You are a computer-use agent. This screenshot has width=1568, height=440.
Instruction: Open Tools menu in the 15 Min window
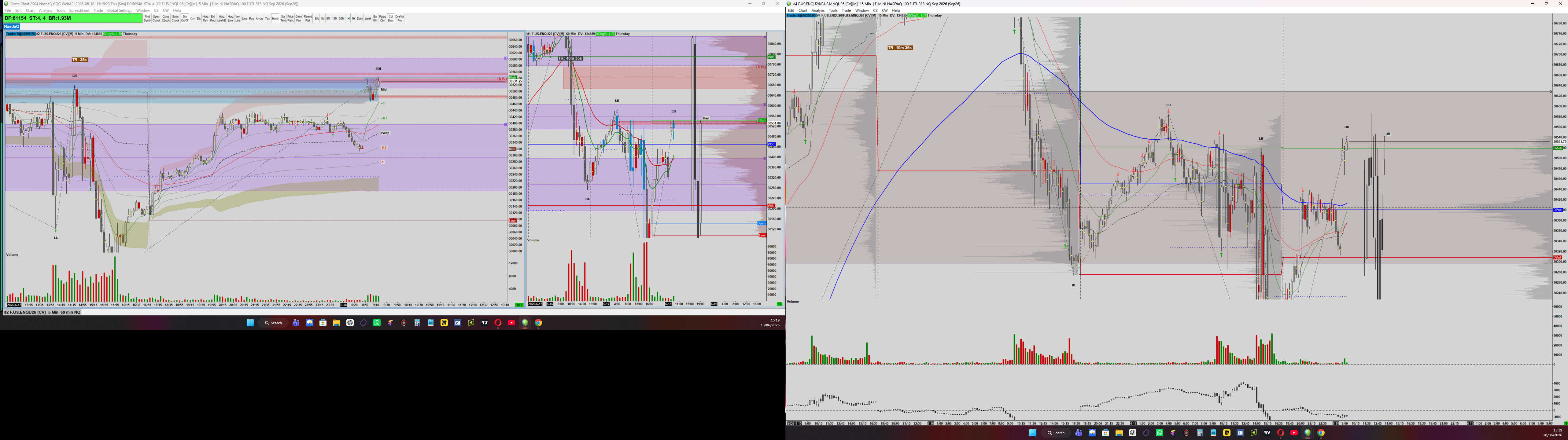coord(833,10)
